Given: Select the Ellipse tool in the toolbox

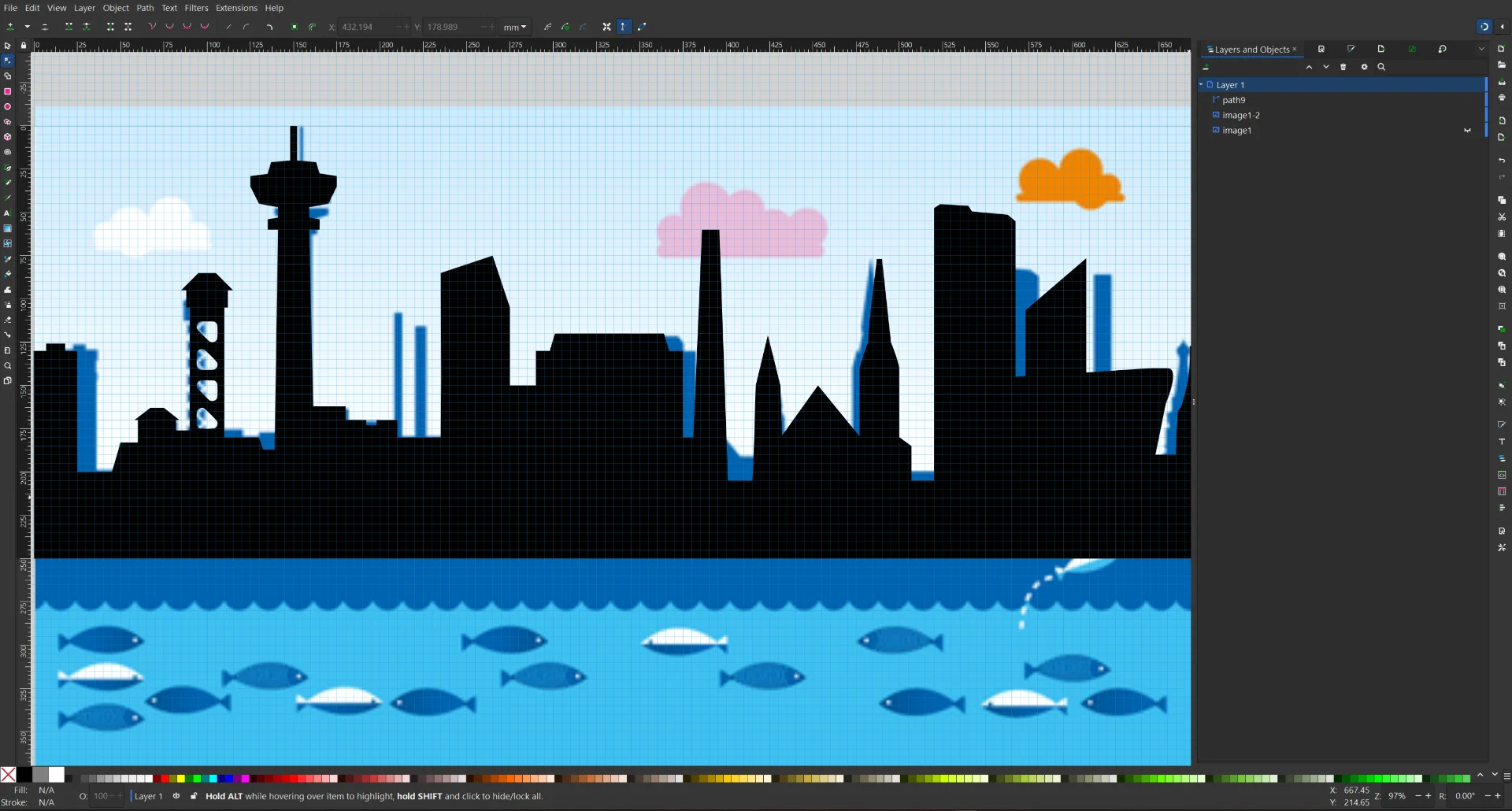Looking at the screenshot, I should pos(8,107).
